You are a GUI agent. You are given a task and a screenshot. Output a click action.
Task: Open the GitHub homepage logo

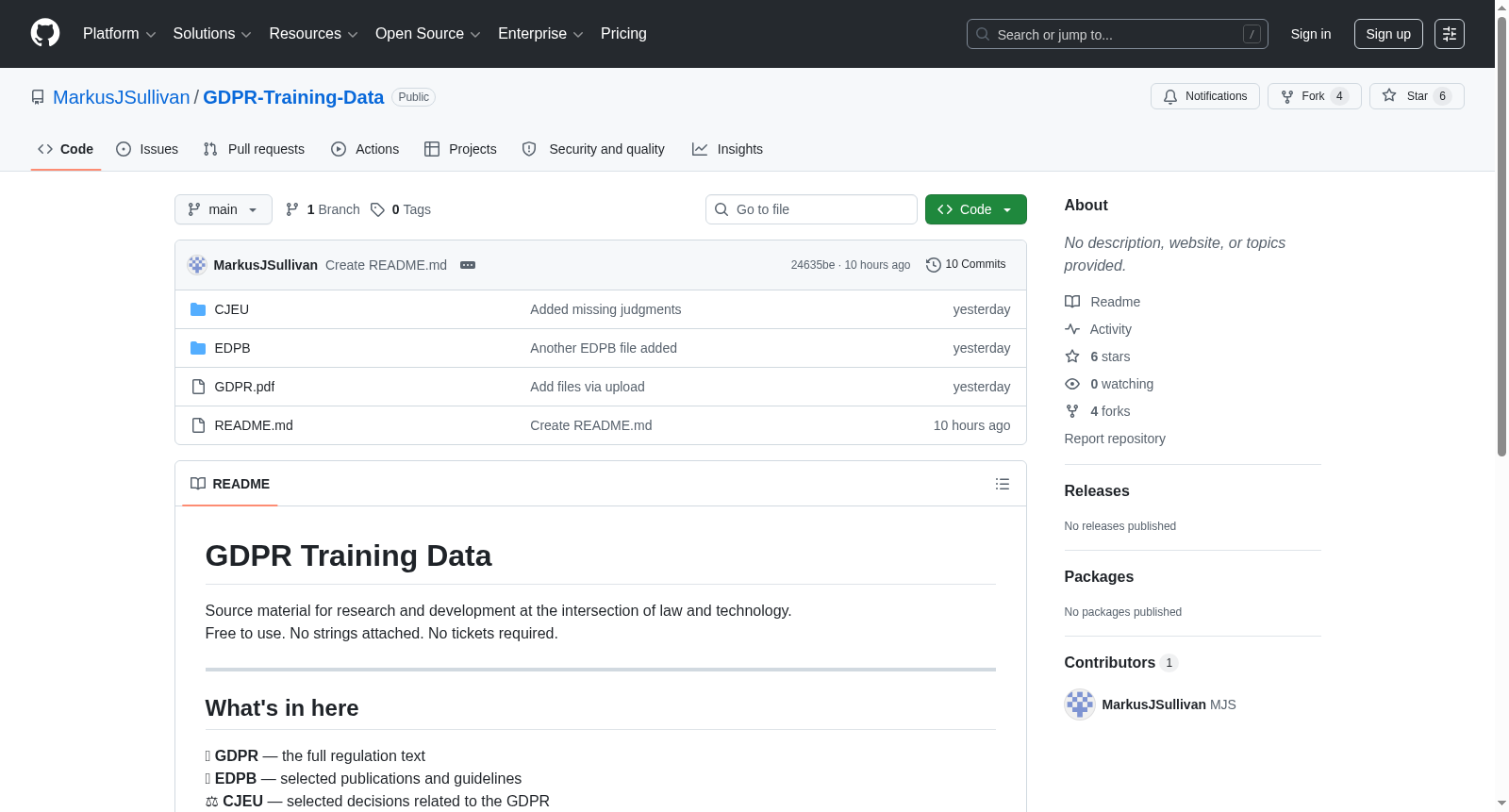45,33
